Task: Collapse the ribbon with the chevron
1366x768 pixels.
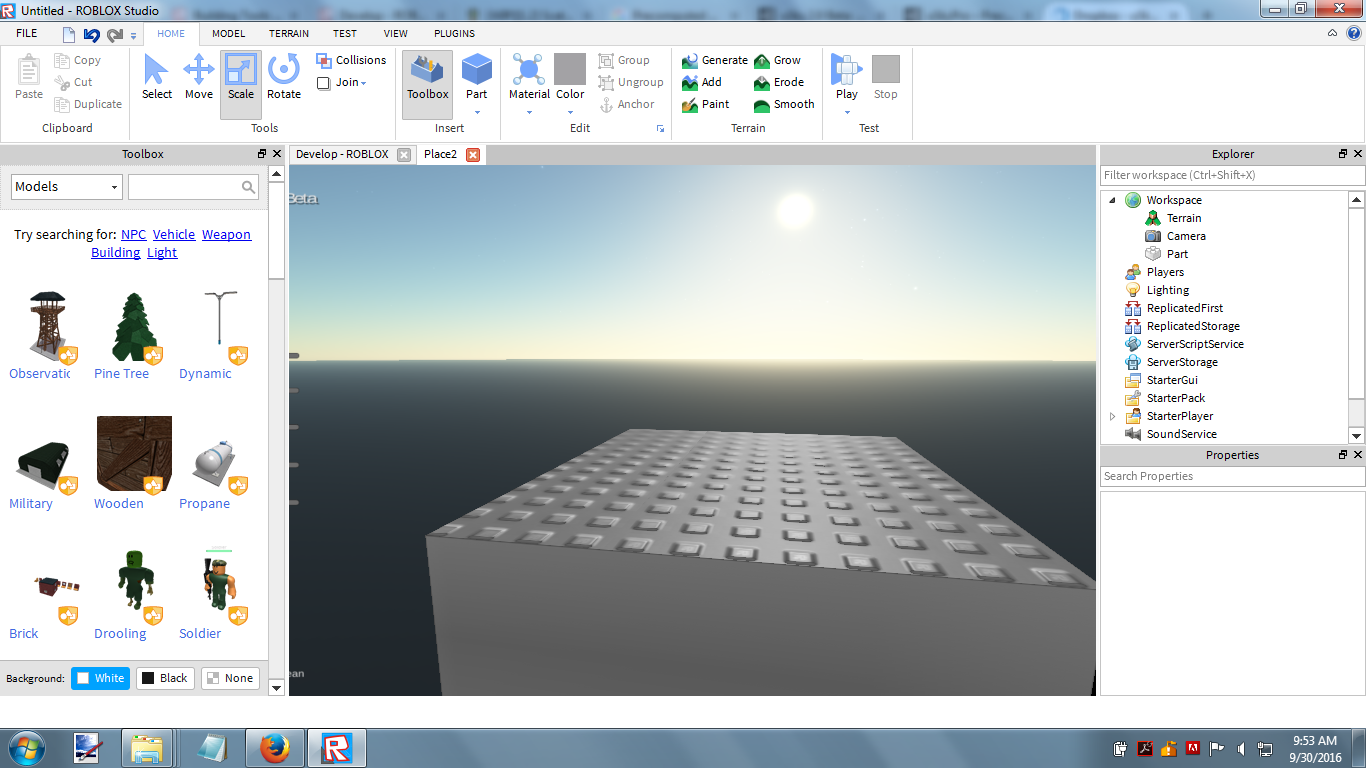Action: tap(1333, 33)
